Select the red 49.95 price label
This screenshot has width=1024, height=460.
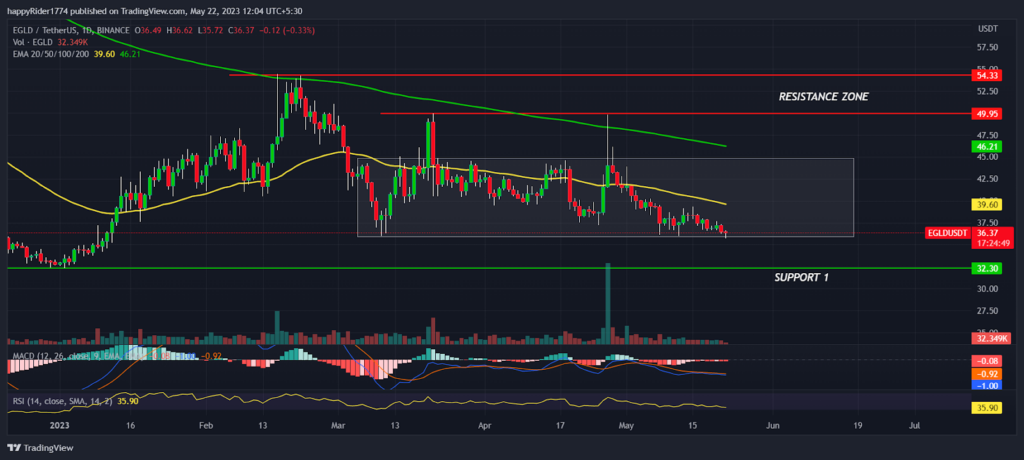(x=986, y=114)
